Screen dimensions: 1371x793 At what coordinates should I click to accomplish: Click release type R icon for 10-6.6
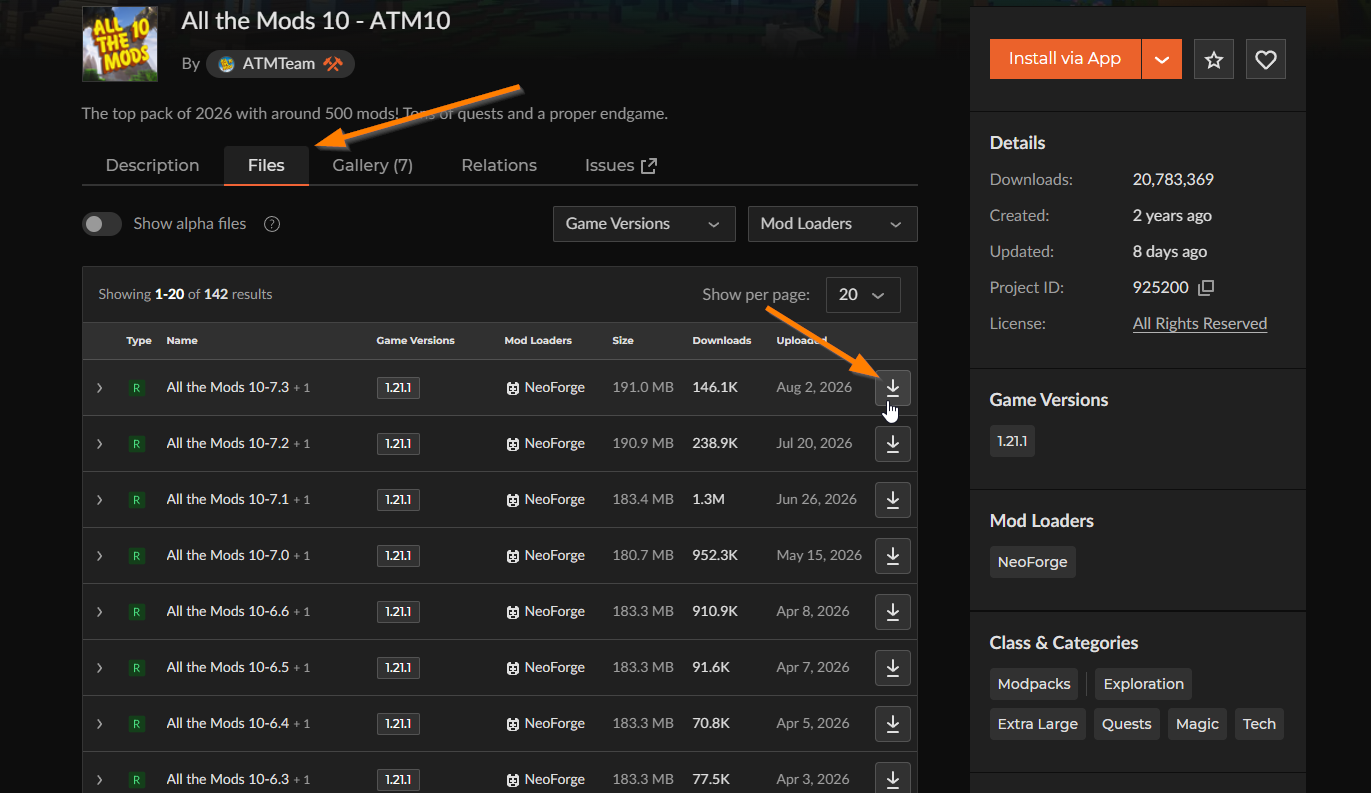(x=137, y=612)
